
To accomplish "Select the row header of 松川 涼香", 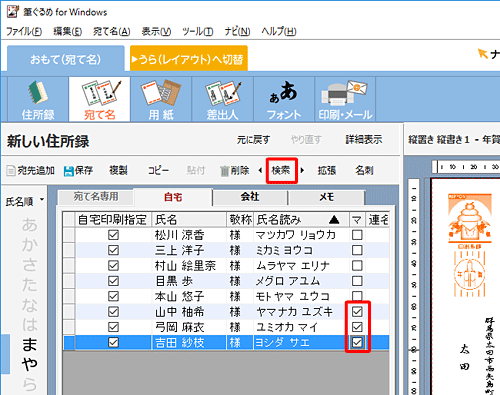I will click(69, 235).
